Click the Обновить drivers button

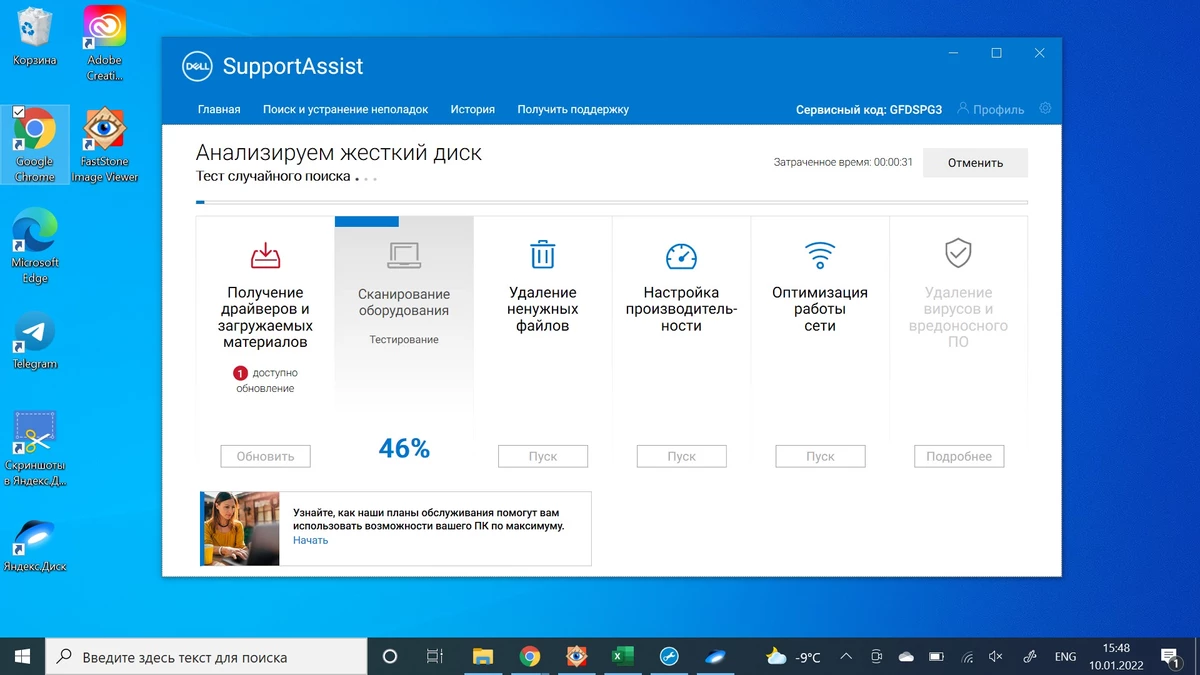pos(265,456)
